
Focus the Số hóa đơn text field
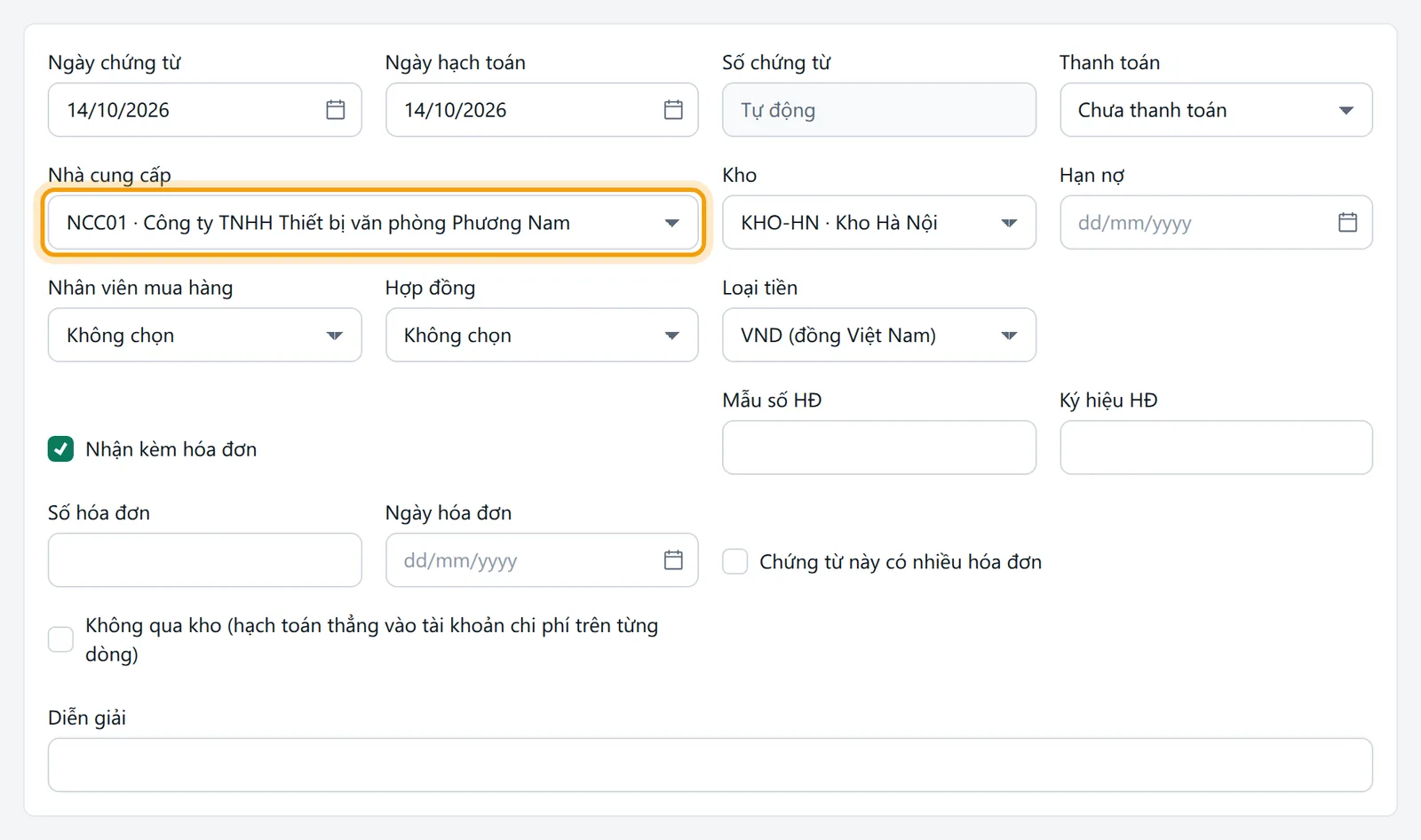(204, 560)
